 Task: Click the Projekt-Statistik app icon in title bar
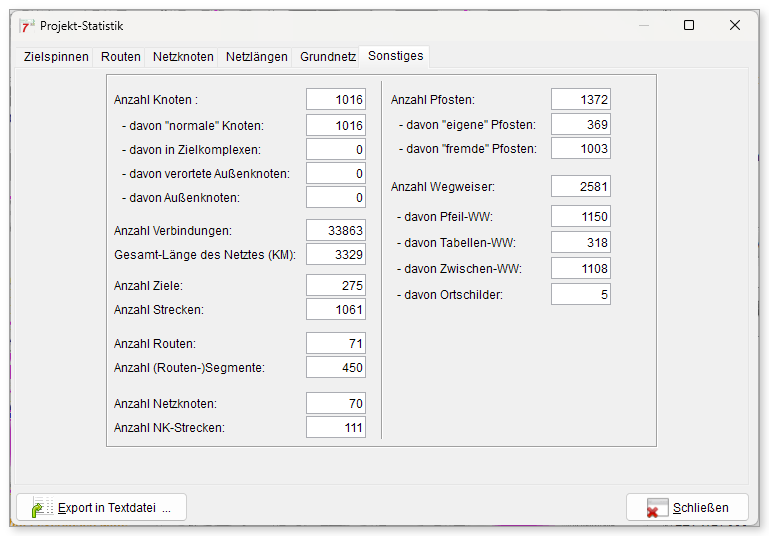click(x=26, y=26)
